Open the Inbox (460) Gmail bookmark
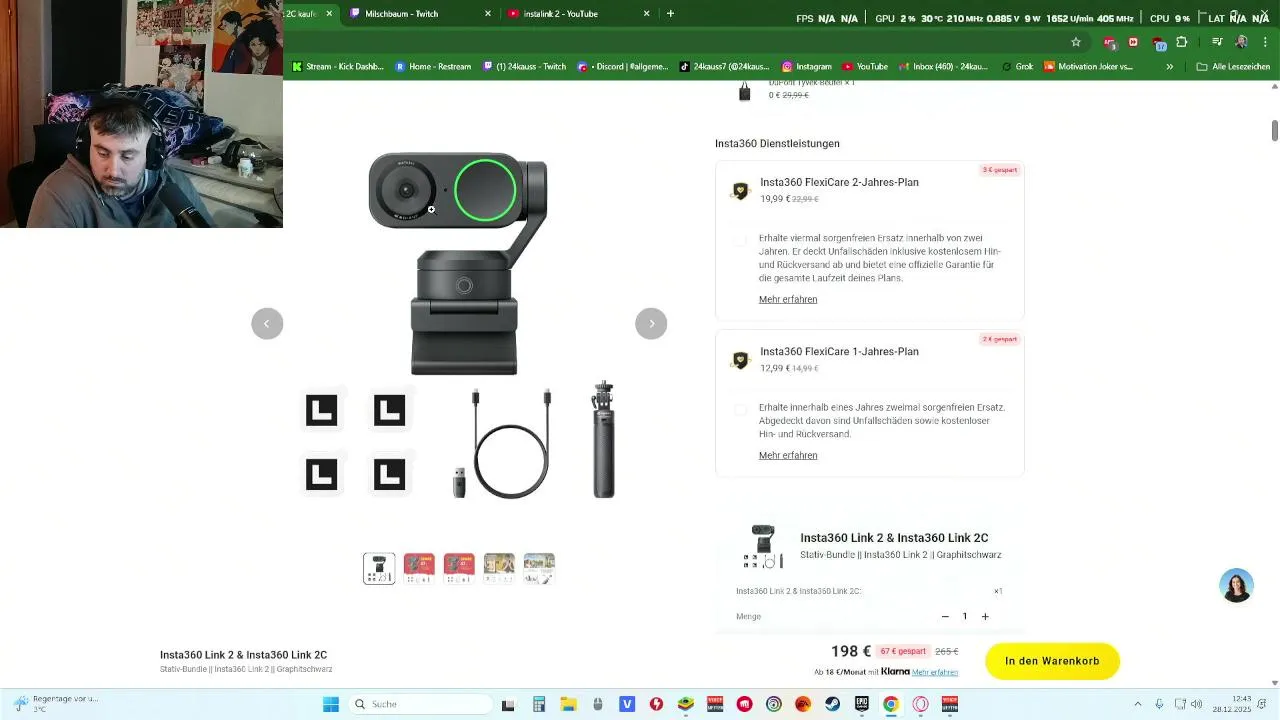The height and width of the screenshot is (720, 1280). pos(943,67)
